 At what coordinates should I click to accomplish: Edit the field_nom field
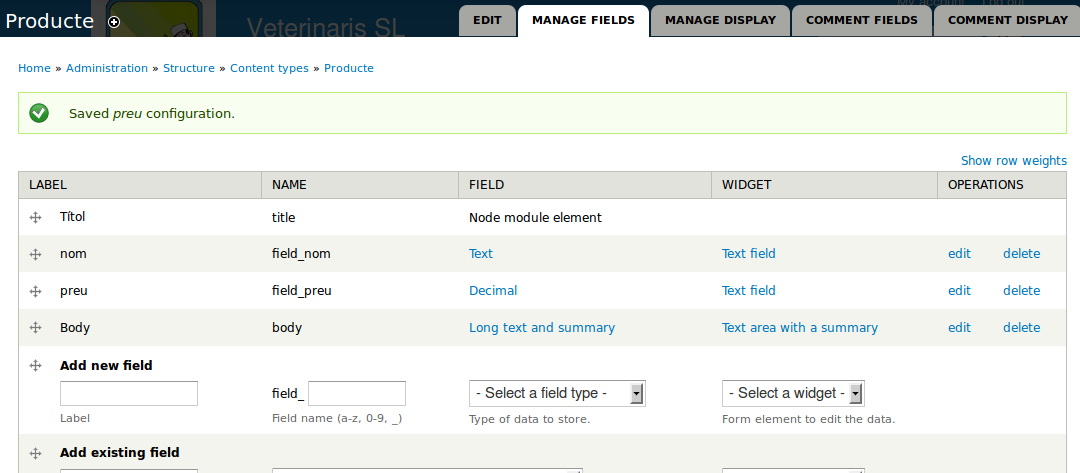pos(959,254)
